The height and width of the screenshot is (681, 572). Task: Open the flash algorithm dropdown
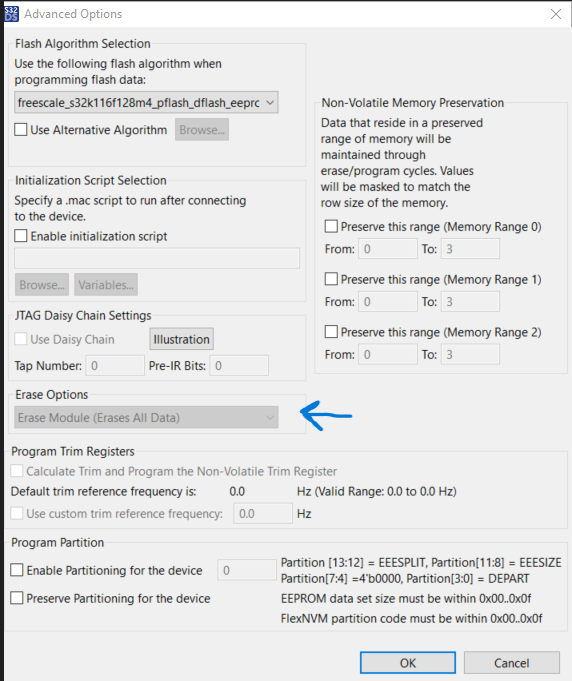coord(146,102)
